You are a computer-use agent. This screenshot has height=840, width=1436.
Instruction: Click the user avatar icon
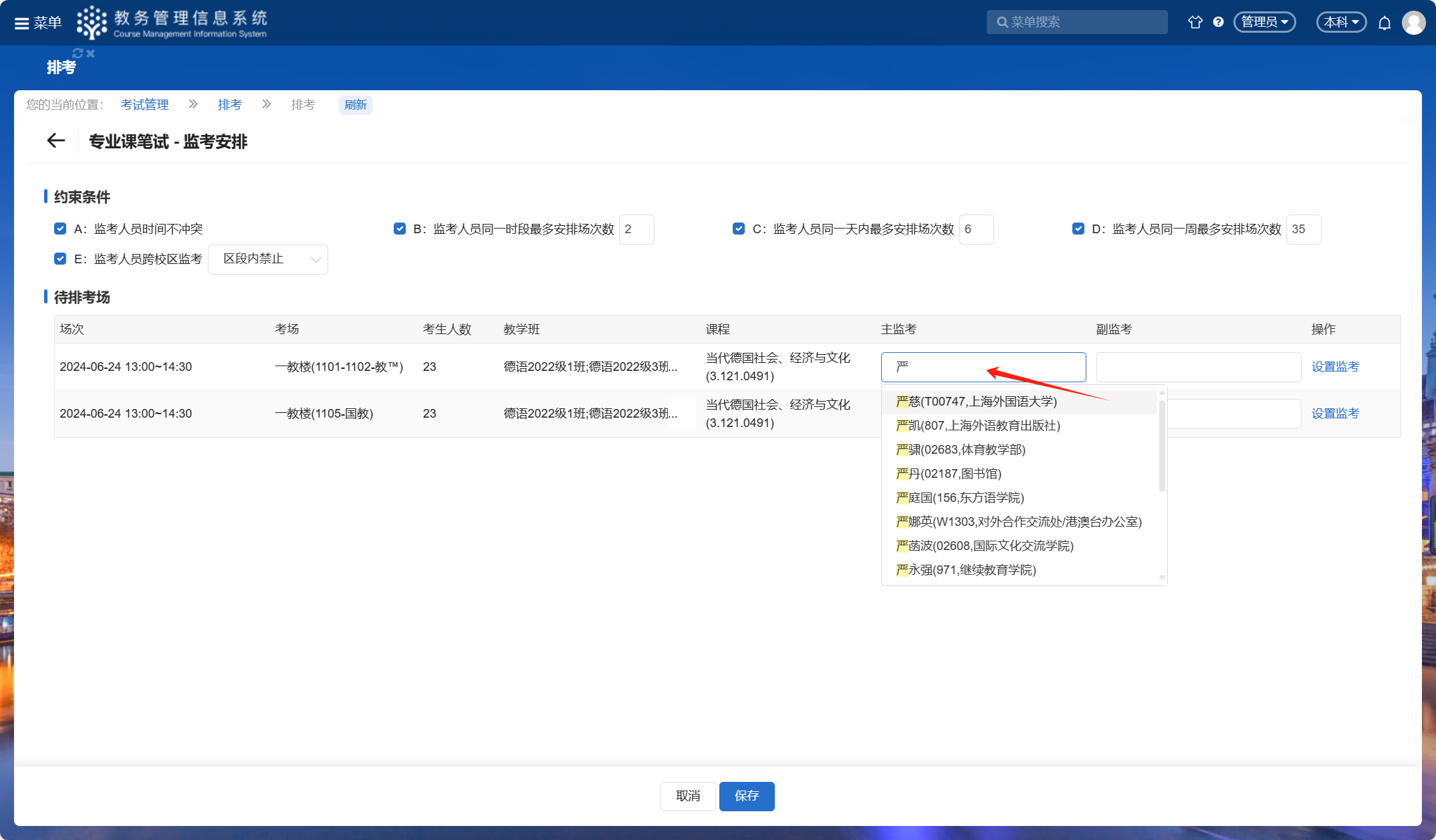1413,23
